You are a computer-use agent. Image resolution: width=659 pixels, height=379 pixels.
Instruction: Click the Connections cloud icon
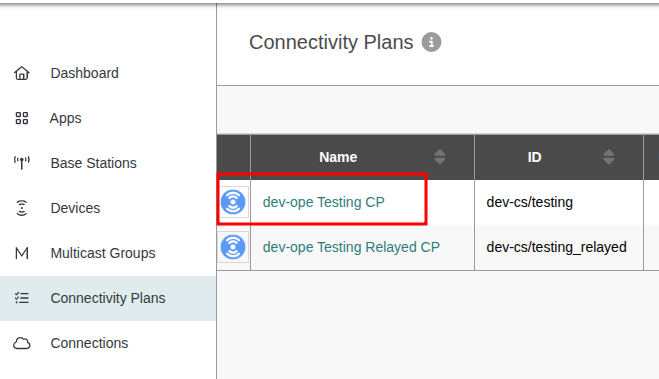22,343
